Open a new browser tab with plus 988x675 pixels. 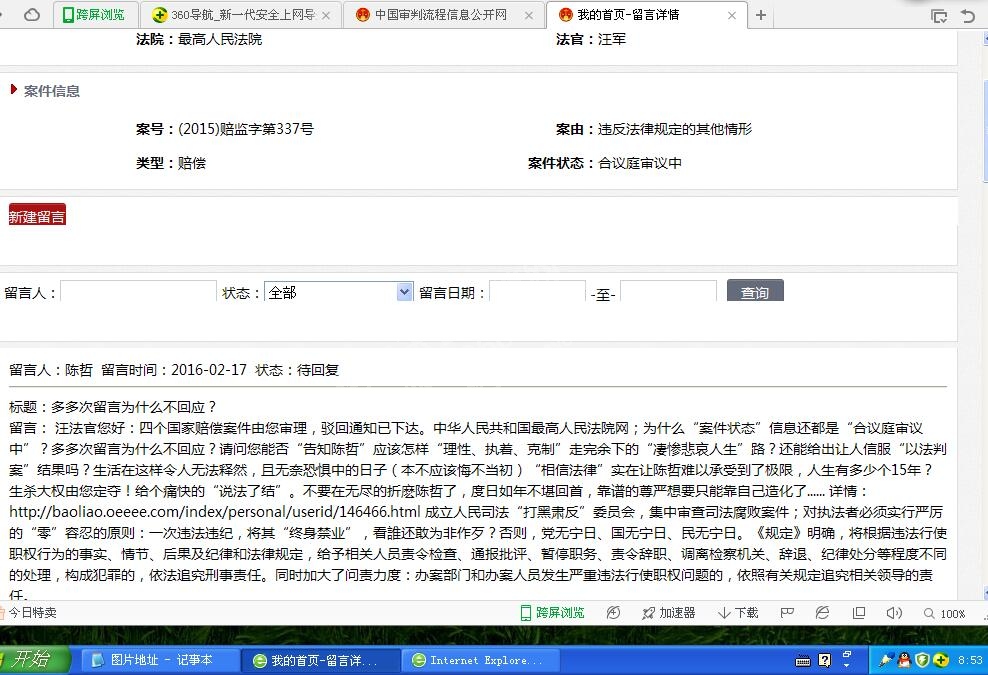pyautogui.click(x=761, y=14)
